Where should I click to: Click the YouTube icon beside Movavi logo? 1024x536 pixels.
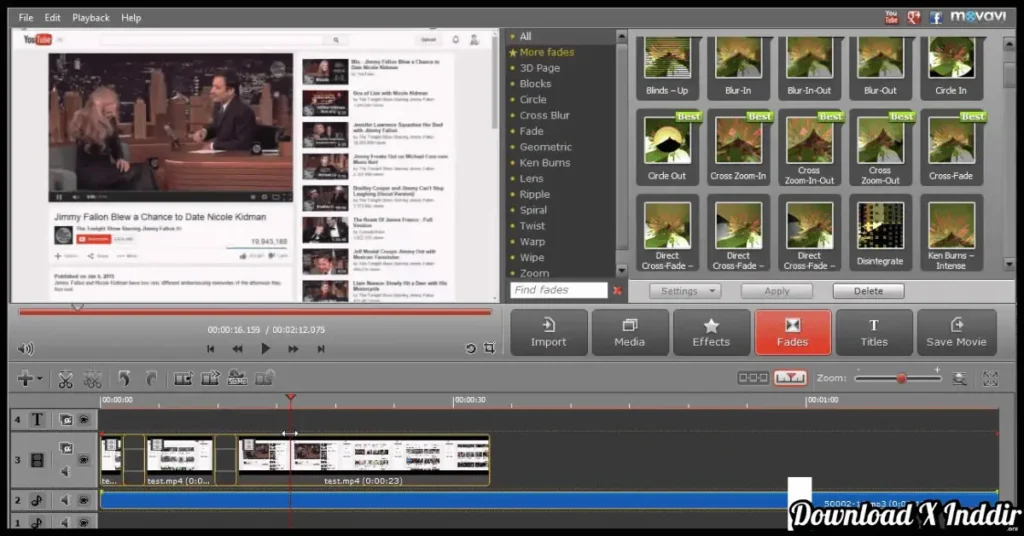(x=891, y=18)
